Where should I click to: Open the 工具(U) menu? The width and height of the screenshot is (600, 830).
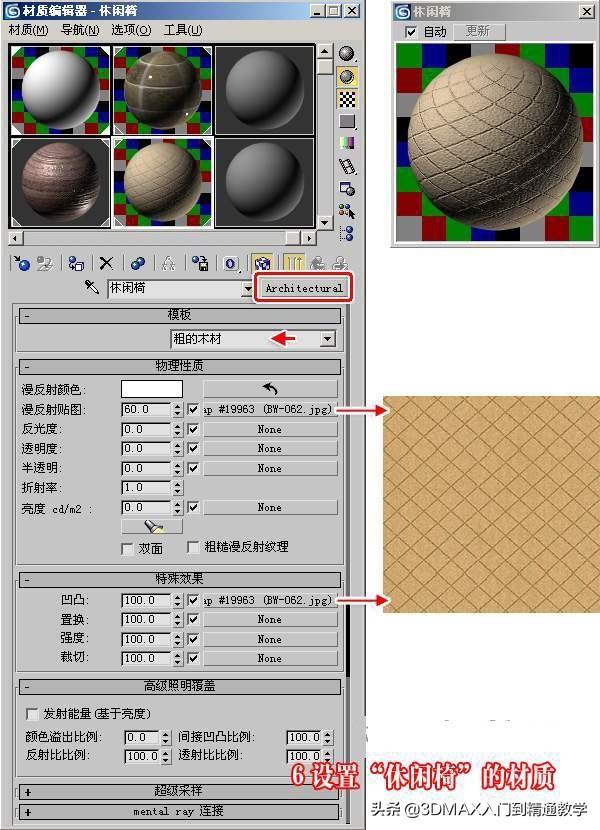click(x=182, y=30)
